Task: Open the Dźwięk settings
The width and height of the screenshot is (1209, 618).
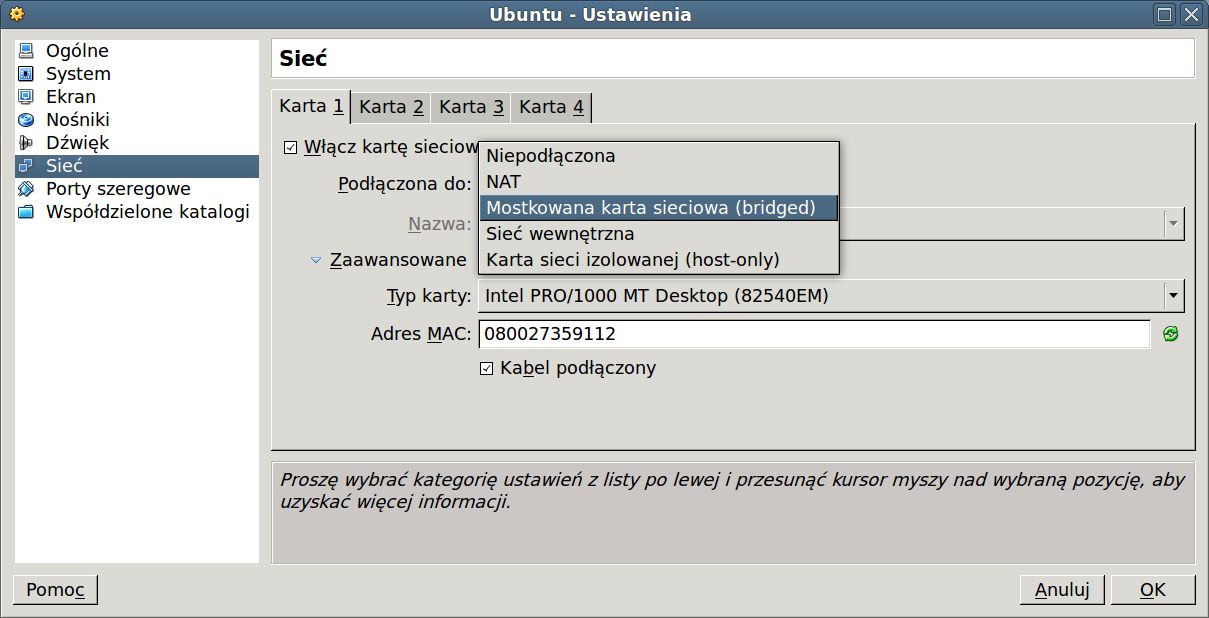Action: 137,143
